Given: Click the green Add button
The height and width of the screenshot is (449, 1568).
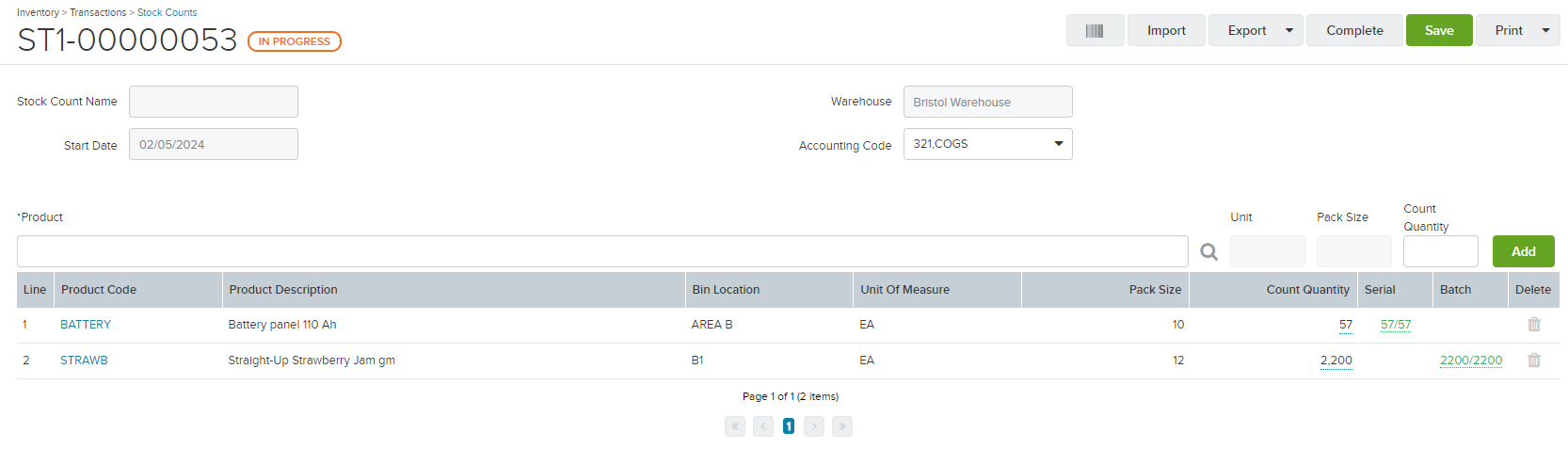Looking at the screenshot, I should point(1523,251).
